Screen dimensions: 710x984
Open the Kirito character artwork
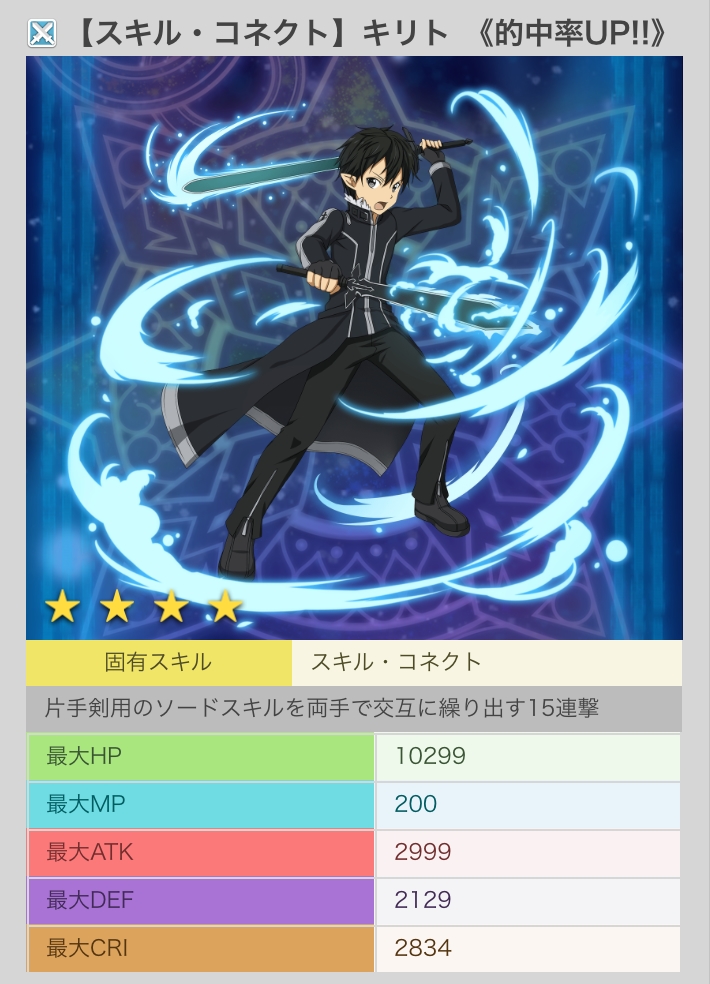(x=354, y=348)
